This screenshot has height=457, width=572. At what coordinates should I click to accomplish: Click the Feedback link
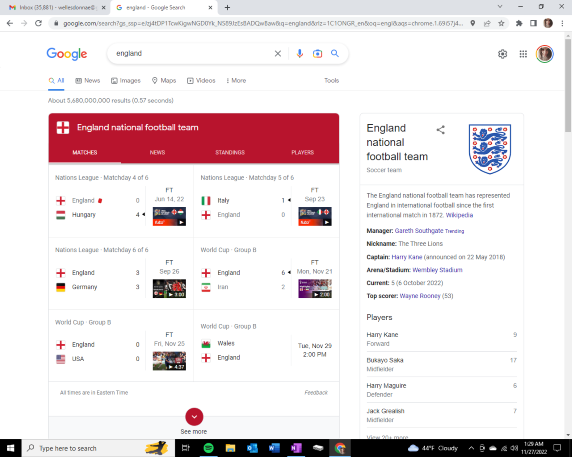point(316,393)
